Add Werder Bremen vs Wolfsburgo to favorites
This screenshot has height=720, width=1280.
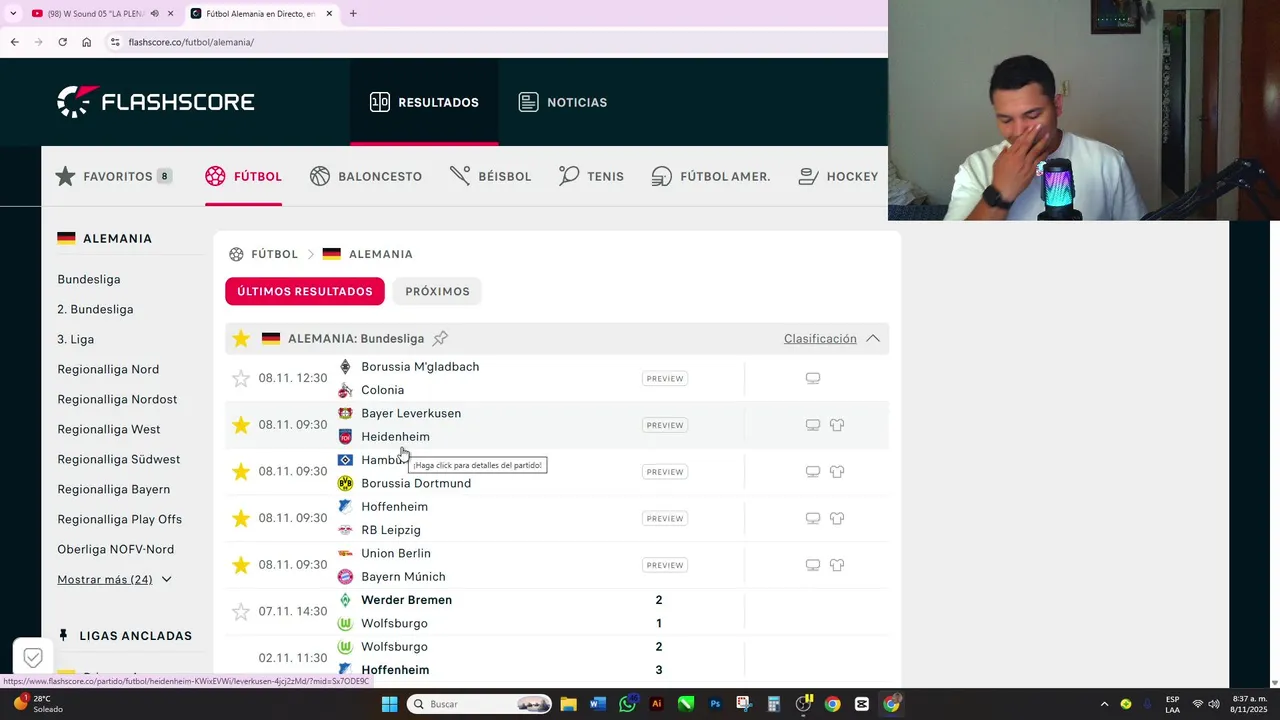tap(241, 611)
